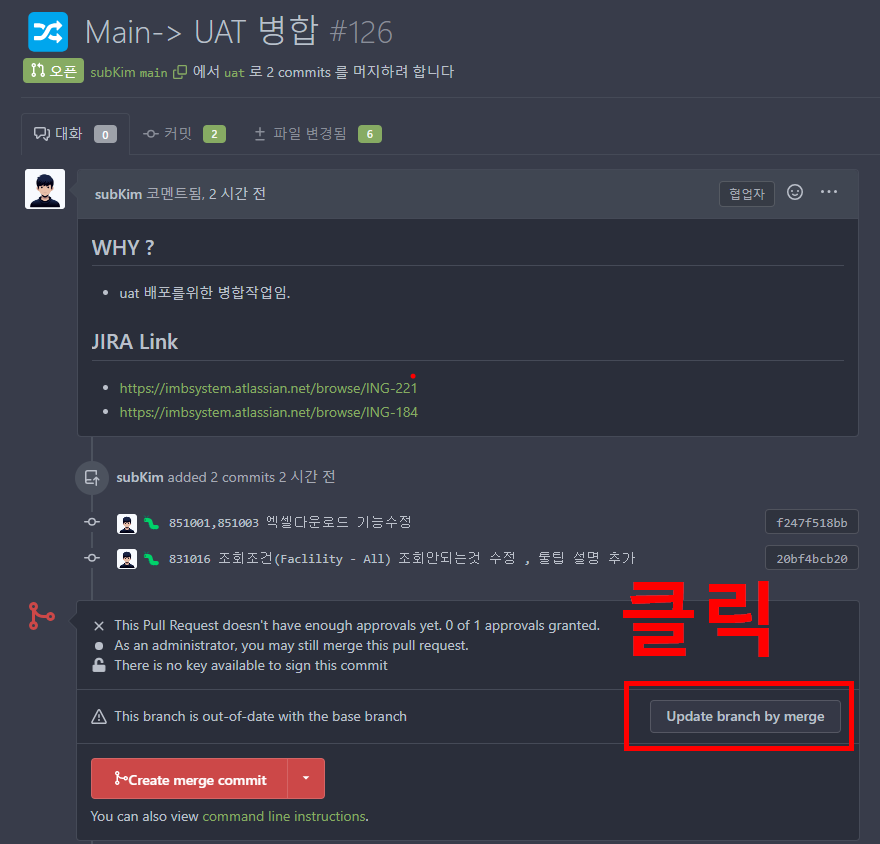Image resolution: width=880 pixels, height=844 pixels.
Task: Click the commits-pushed timeline icon
Action: coord(92,478)
